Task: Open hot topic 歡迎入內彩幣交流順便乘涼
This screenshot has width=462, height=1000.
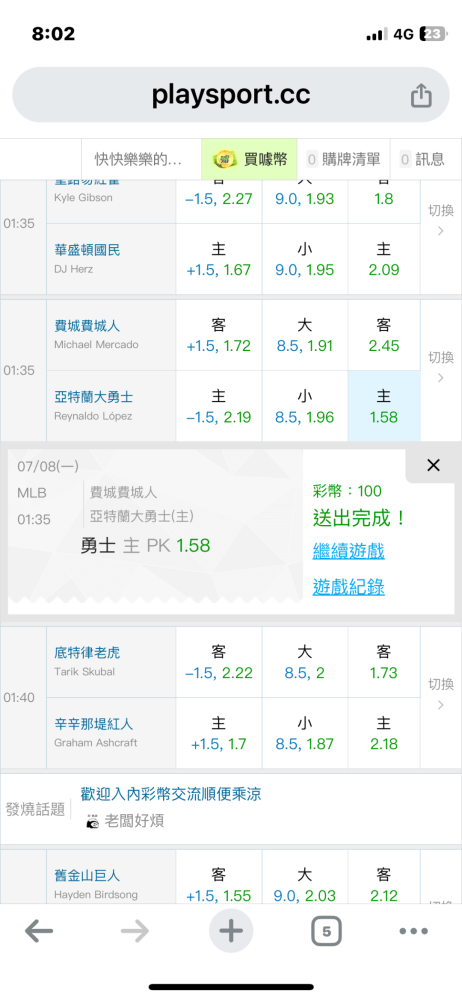Action: 170,794
